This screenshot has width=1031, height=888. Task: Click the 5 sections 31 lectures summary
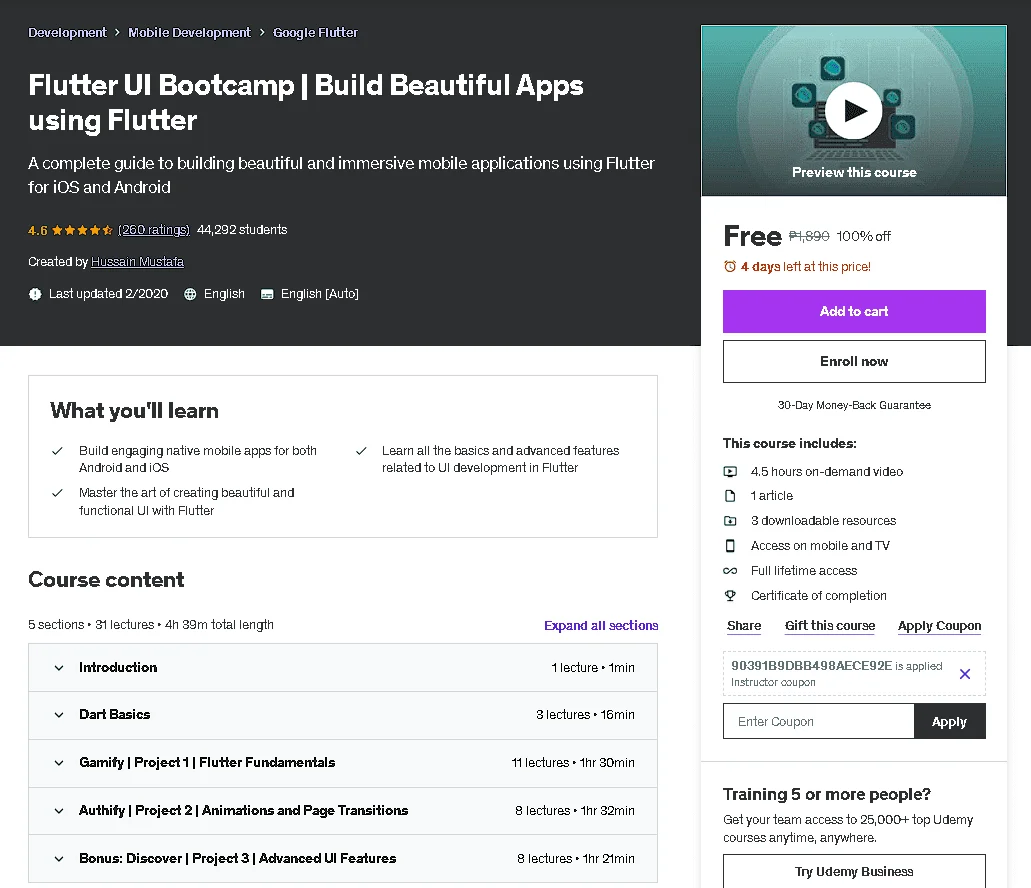151,624
